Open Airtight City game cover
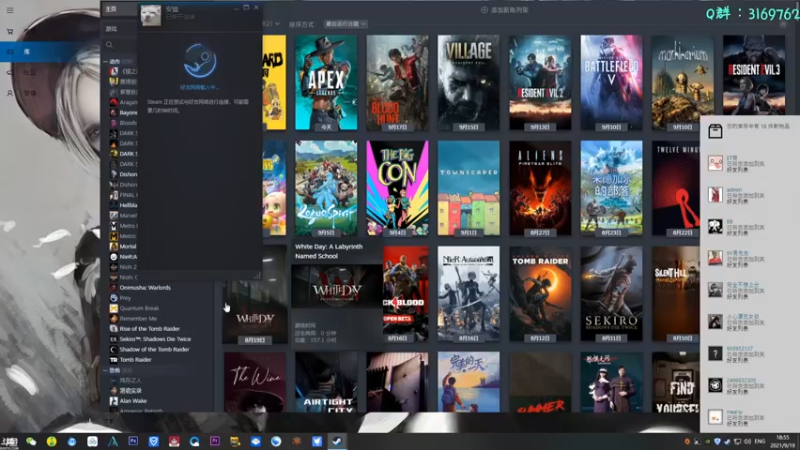Screen dimensions: 800x450 point(326,382)
